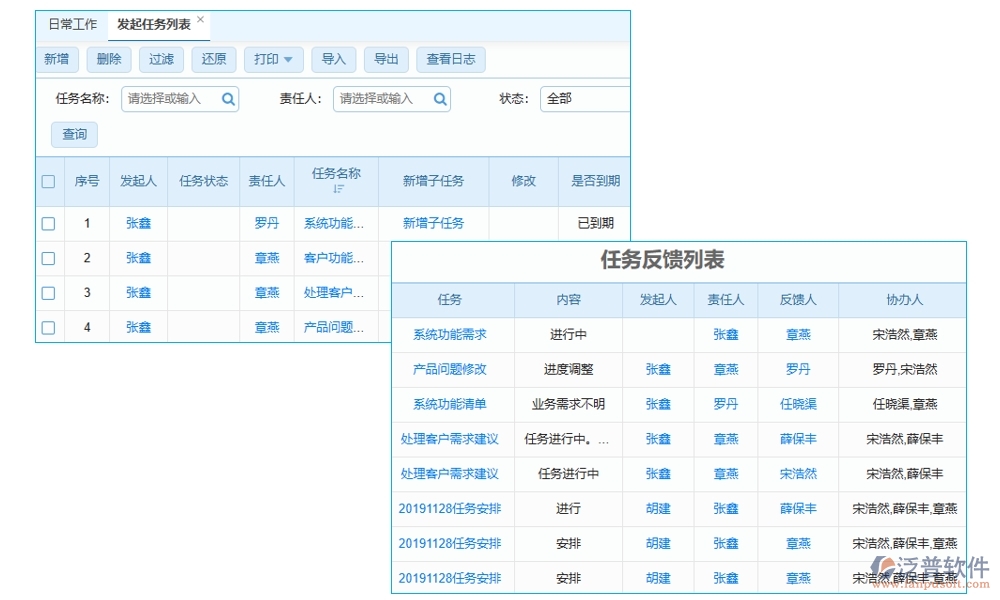Click the magnifier icon in 任务名称 field
The height and width of the screenshot is (600, 1000).
(228, 99)
